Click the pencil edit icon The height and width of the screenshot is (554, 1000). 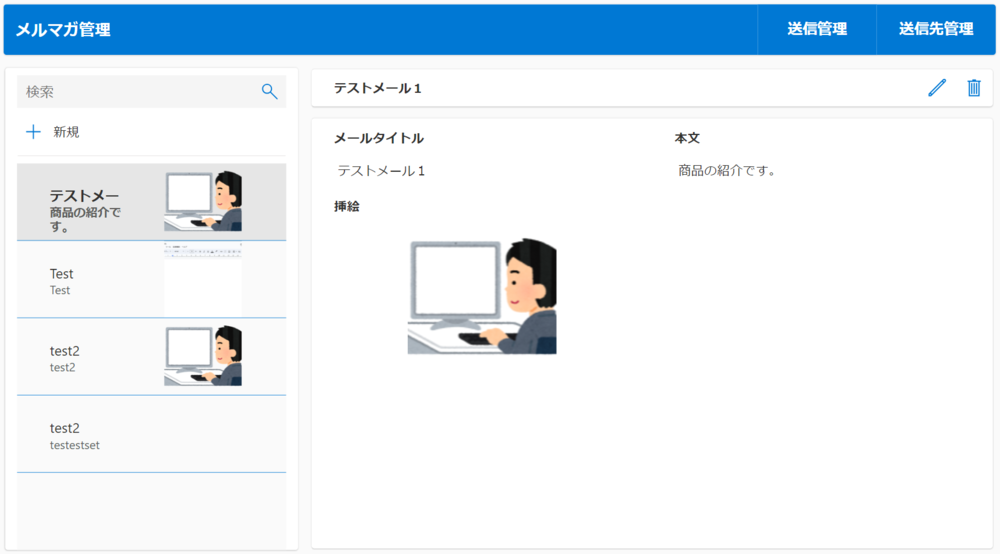[937, 88]
